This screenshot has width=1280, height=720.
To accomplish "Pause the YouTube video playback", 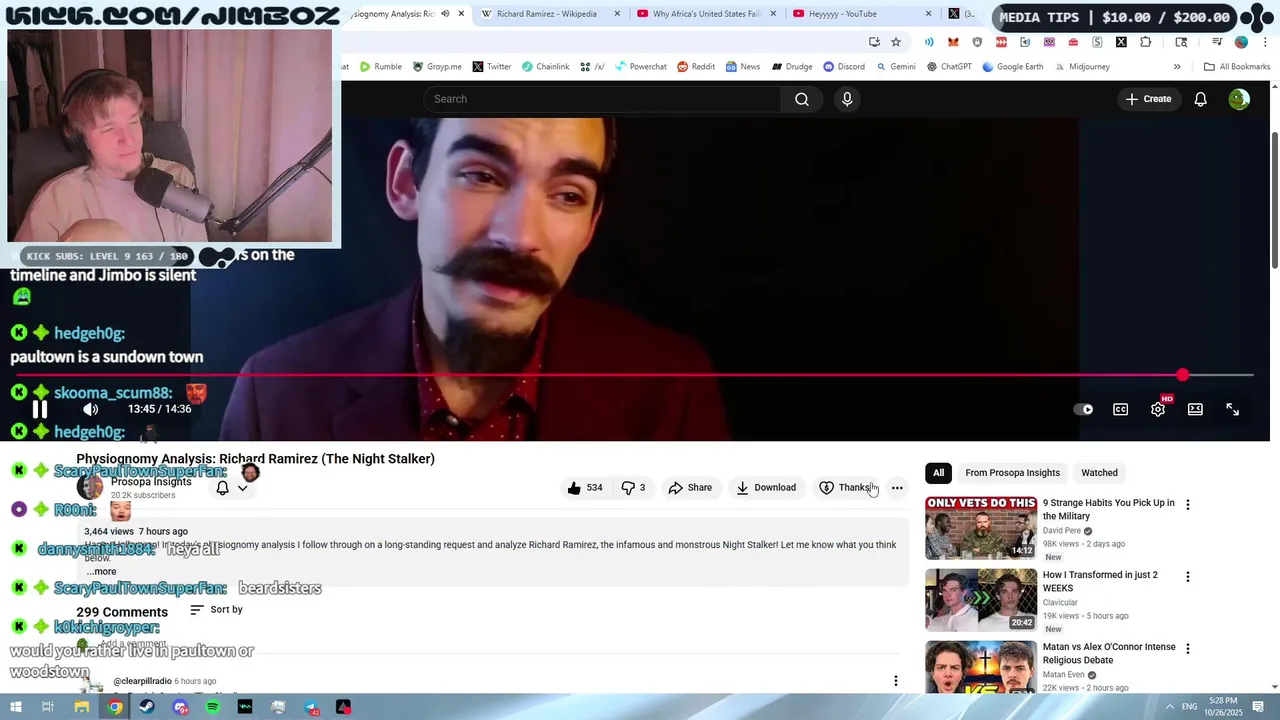I will coord(40,409).
